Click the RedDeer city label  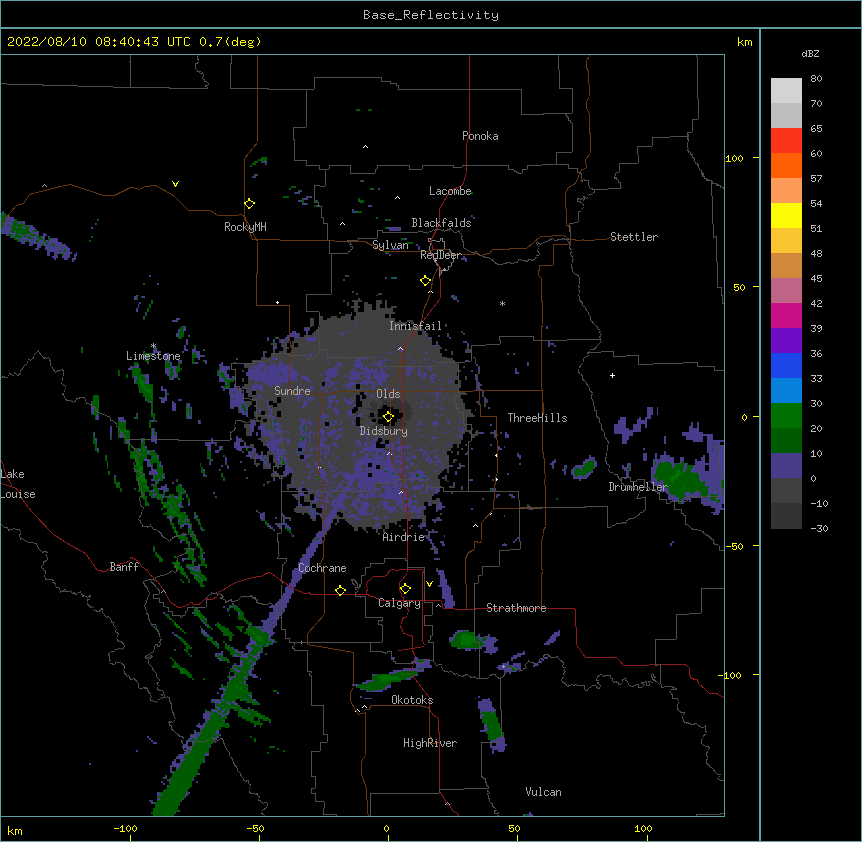pos(441,255)
